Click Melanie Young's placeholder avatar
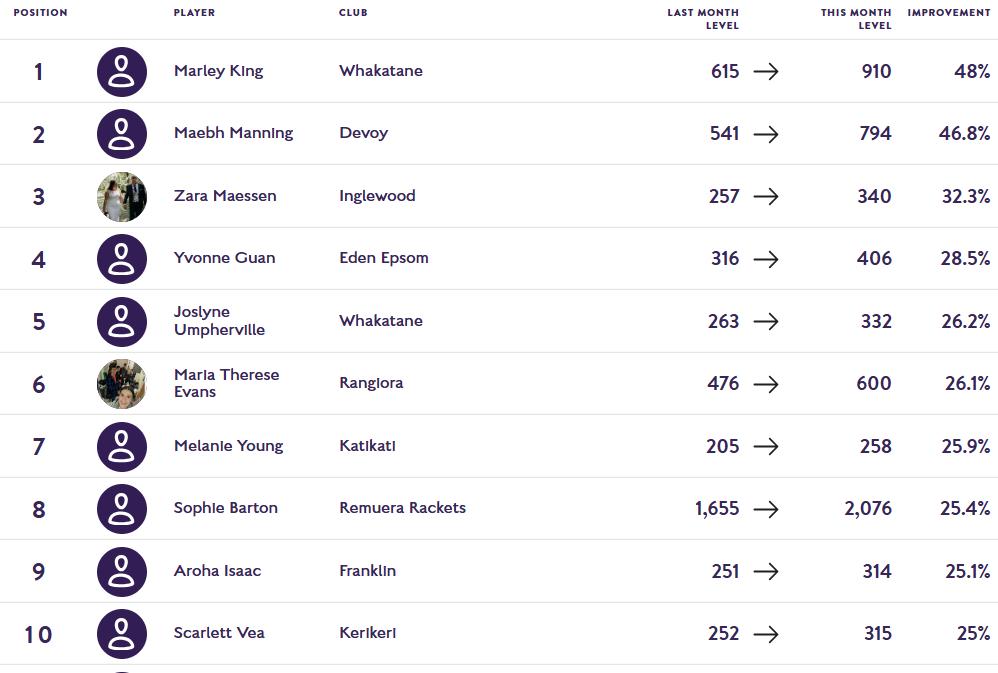Viewport: 998px width, 673px height. [122, 447]
